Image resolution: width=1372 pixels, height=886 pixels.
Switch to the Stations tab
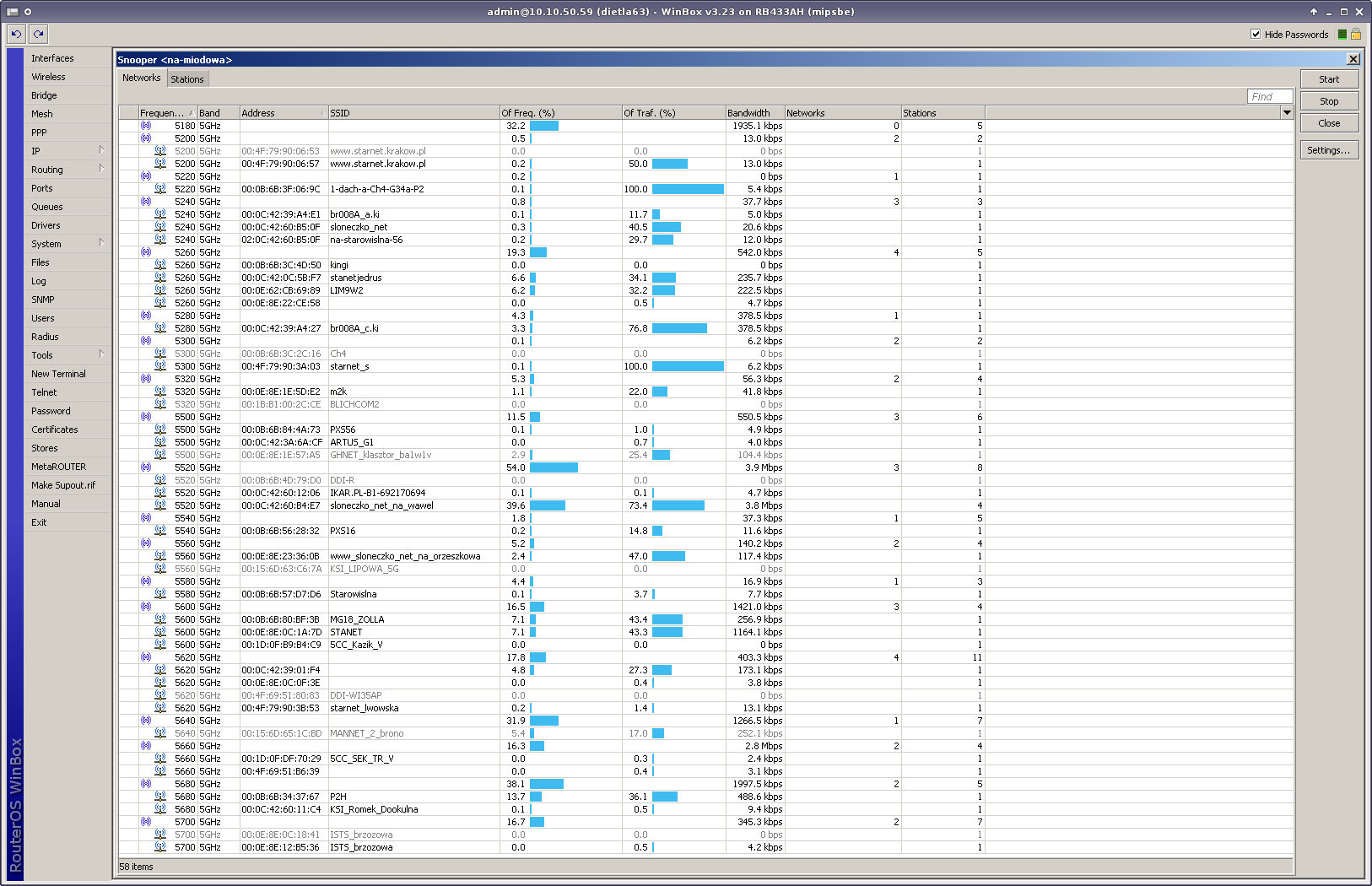[186, 79]
